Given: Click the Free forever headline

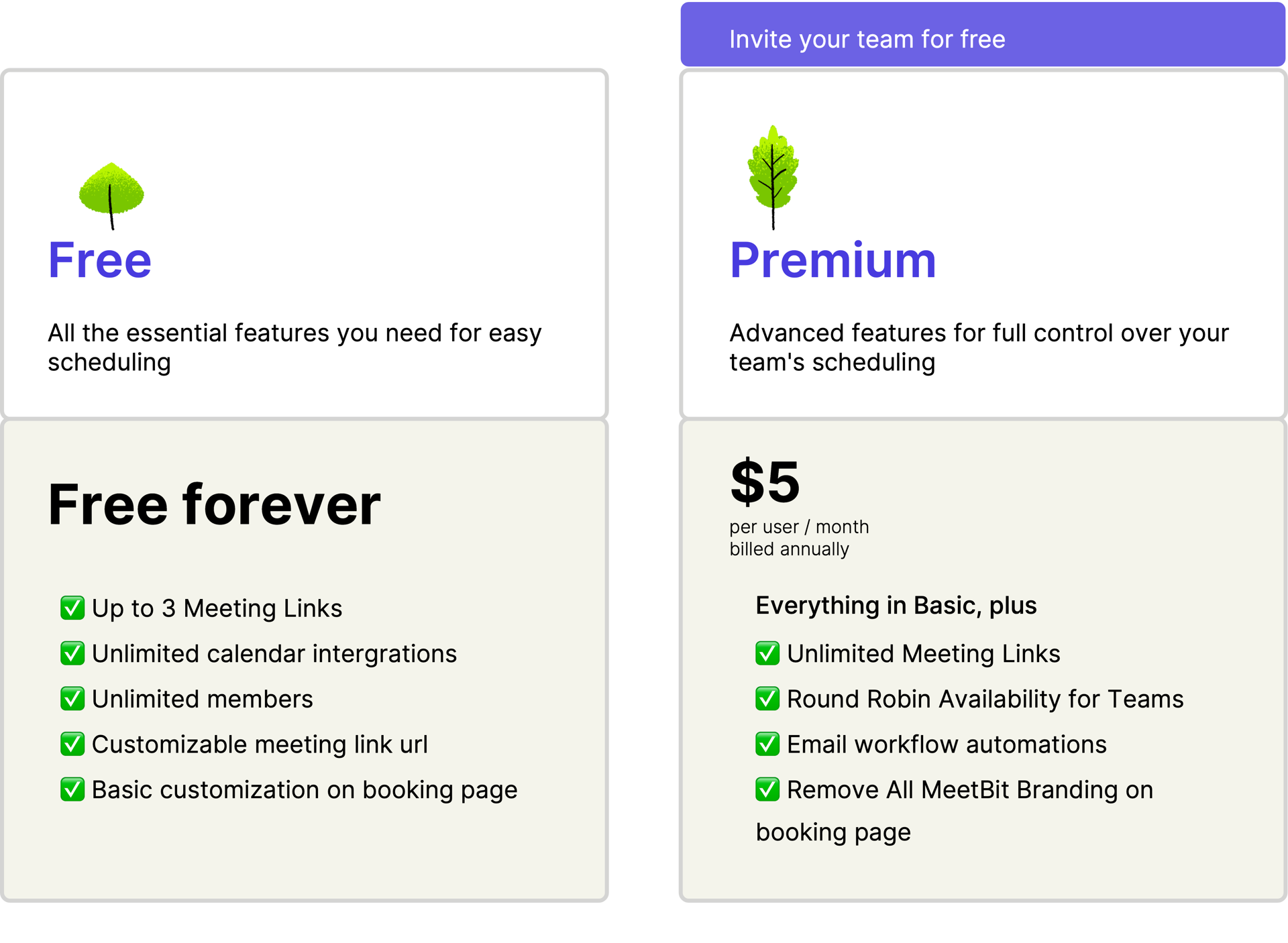Looking at the screenshot, I should coord(214,504).
